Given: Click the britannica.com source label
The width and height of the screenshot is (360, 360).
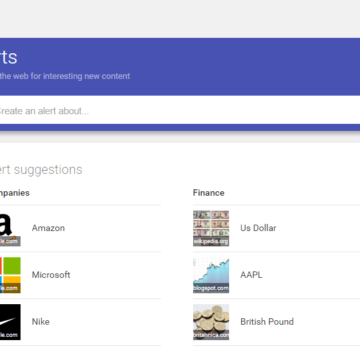Looking at the screenshot, I should [211, 335].
